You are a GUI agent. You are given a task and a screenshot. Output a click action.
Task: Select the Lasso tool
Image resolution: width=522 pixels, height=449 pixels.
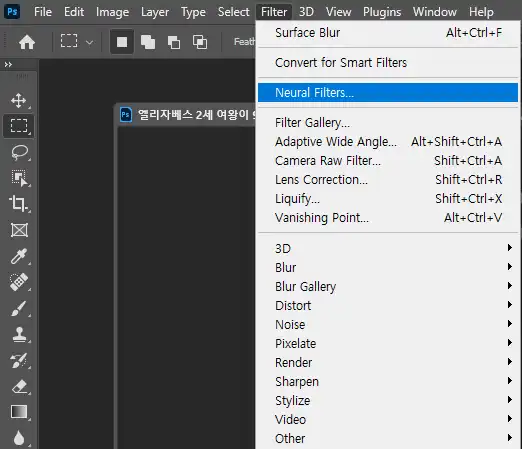click(19, 152)
